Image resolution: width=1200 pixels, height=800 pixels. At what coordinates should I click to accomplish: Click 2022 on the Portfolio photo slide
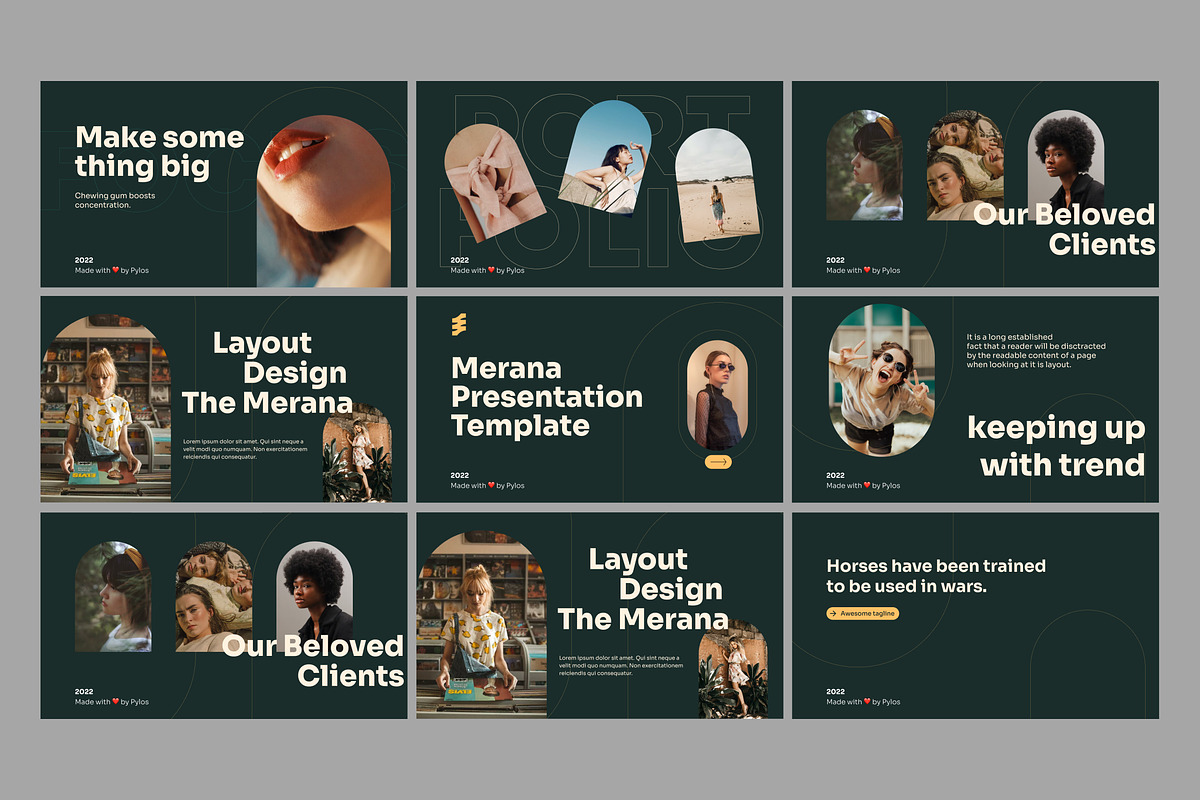tap(460, 260)
